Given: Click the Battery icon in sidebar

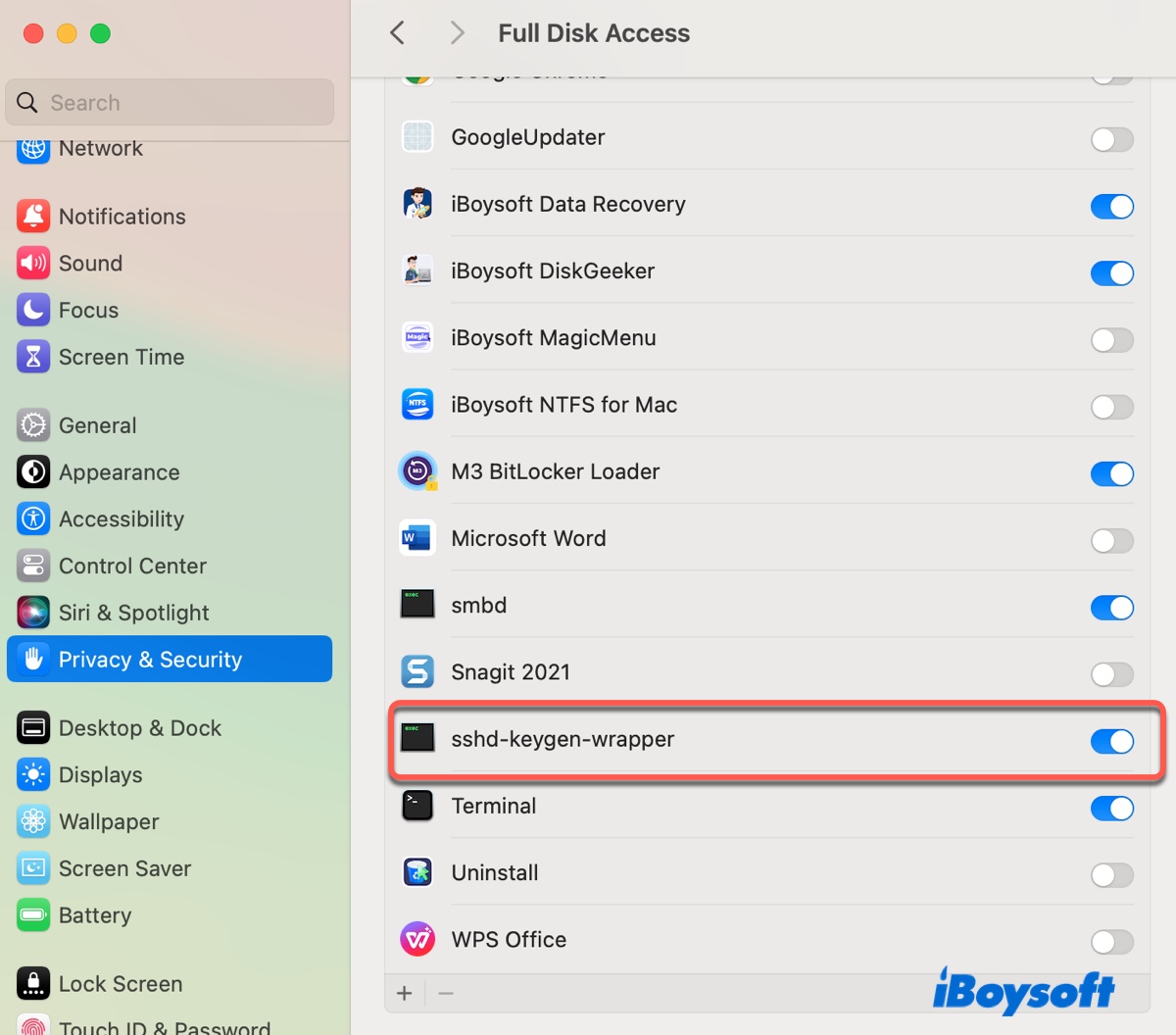Looking at the screenshot, I should click(x=33, y=915).
